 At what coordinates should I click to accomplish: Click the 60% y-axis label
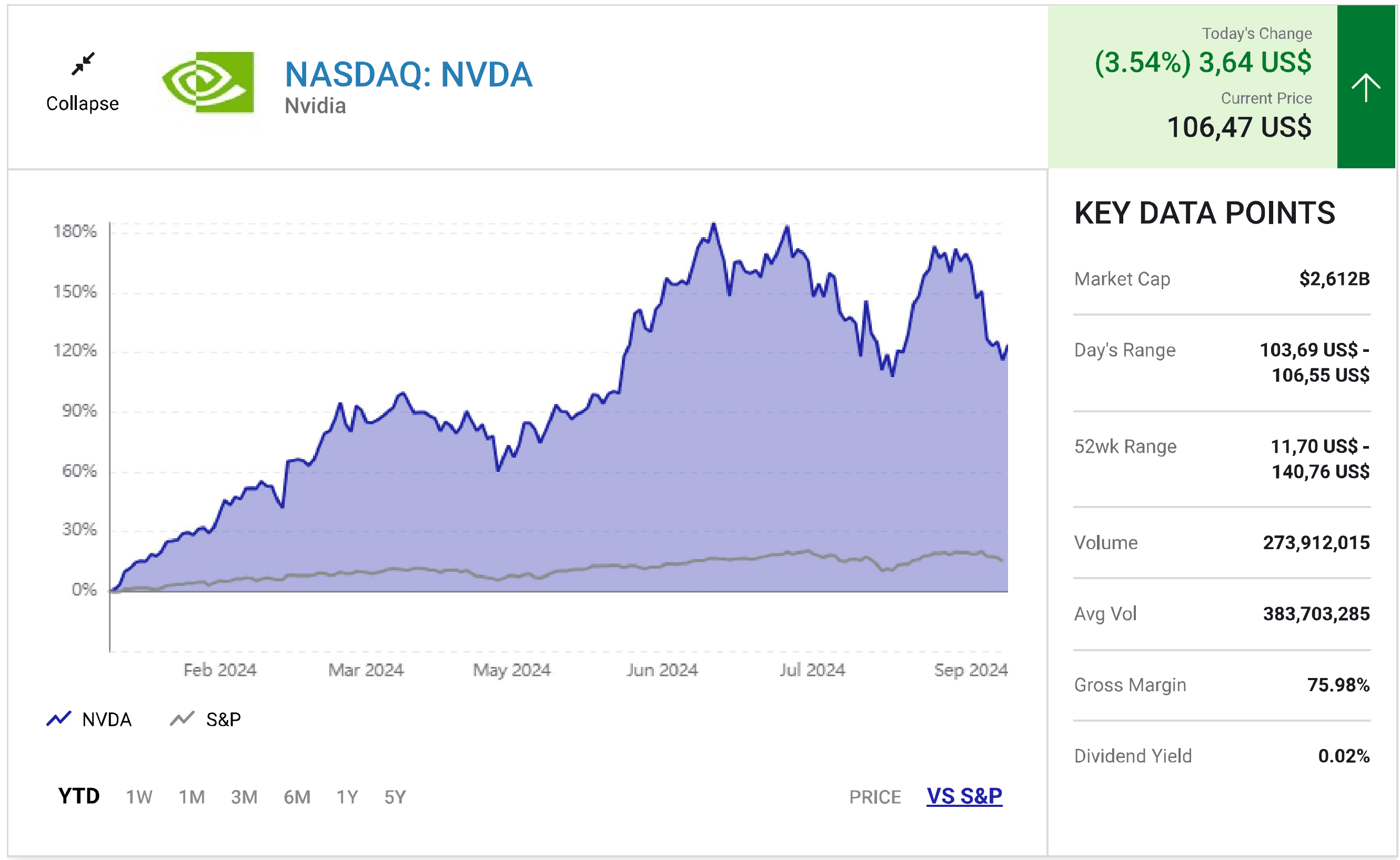click(x=79, y=471)
